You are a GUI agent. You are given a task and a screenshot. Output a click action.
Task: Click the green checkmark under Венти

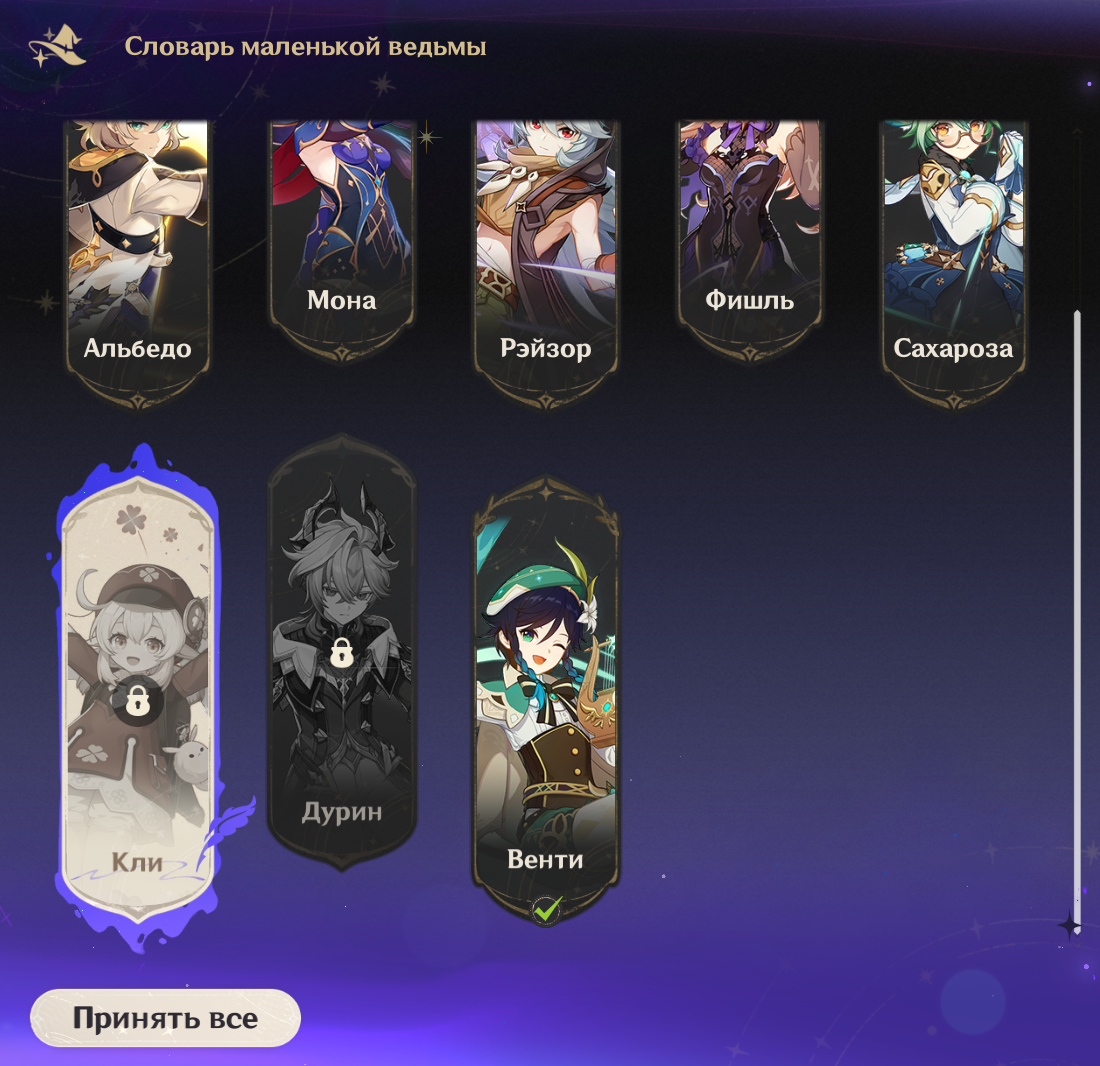pos(546,911)
